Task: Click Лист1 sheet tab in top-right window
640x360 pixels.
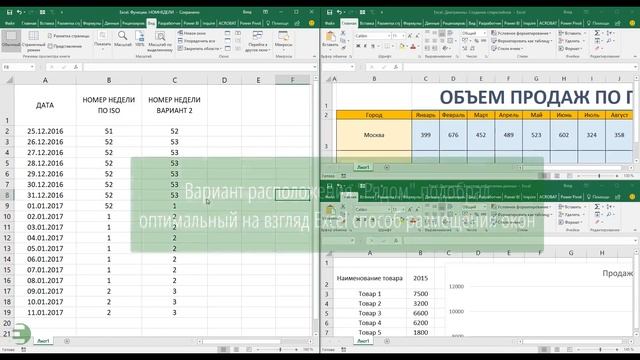Action: tap(363, 167)
